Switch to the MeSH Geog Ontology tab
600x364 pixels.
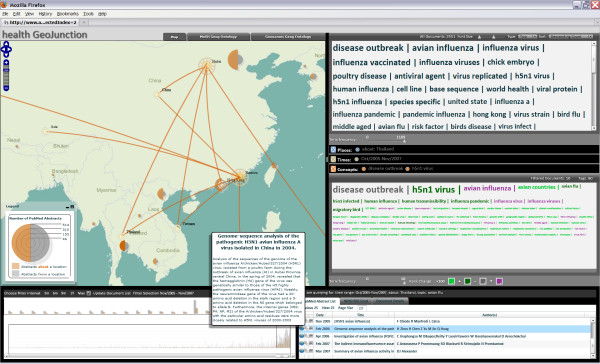pyautogui.click(x=218, y=37)
